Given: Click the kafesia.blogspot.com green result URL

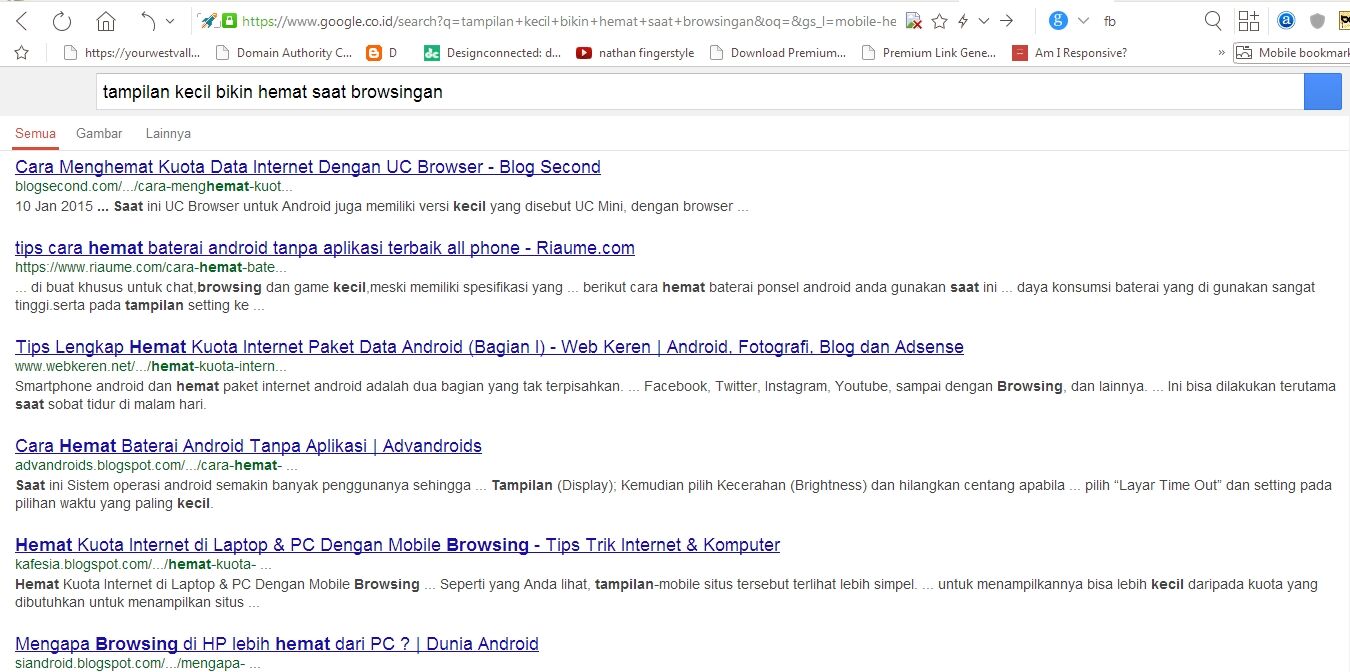Looking at the screenshot, I should pyautogui.click(x=144, y=565).
